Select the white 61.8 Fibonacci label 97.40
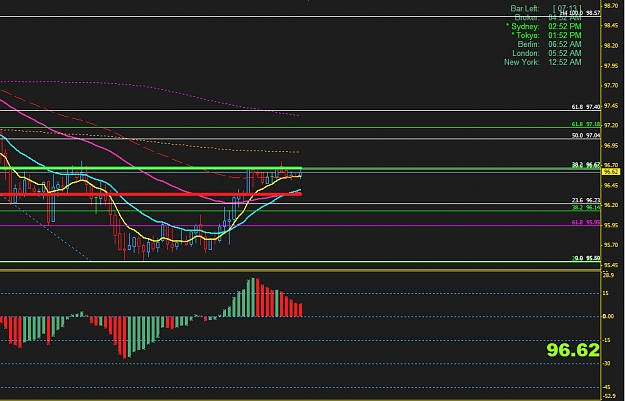Screen dimensions: 625x401 [x=586, y=107]
